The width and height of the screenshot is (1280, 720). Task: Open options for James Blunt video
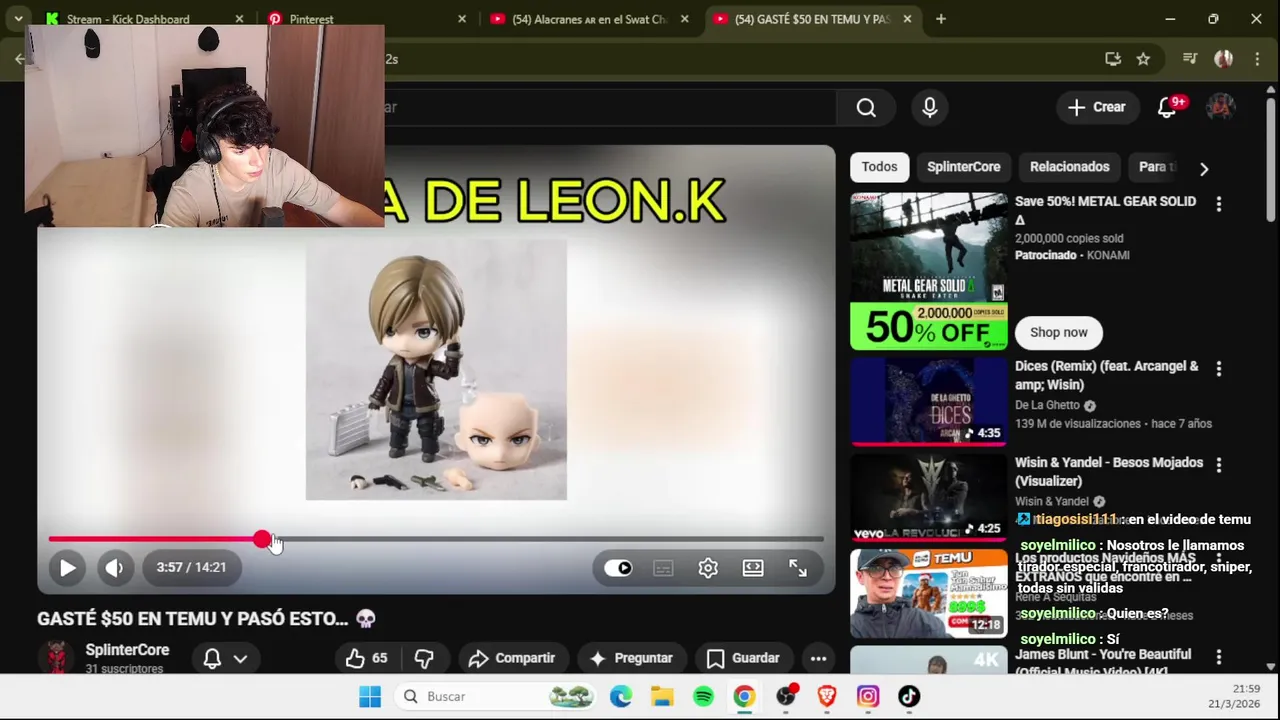[x=1218, y=657]
